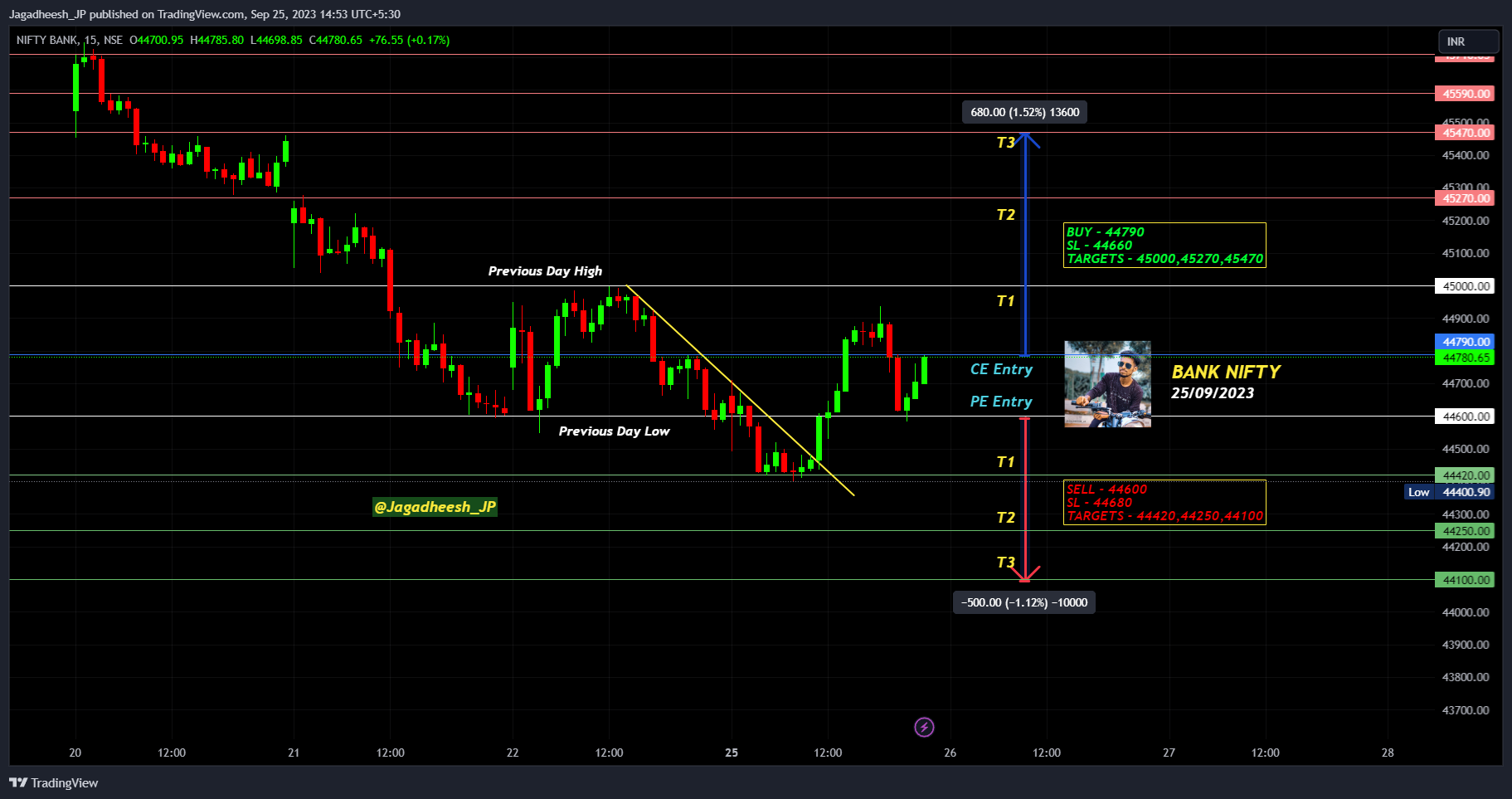Click date 28 on the time axis
Image resolution: width=1512 pixels, height=799 pixels.
(1388, 753)
